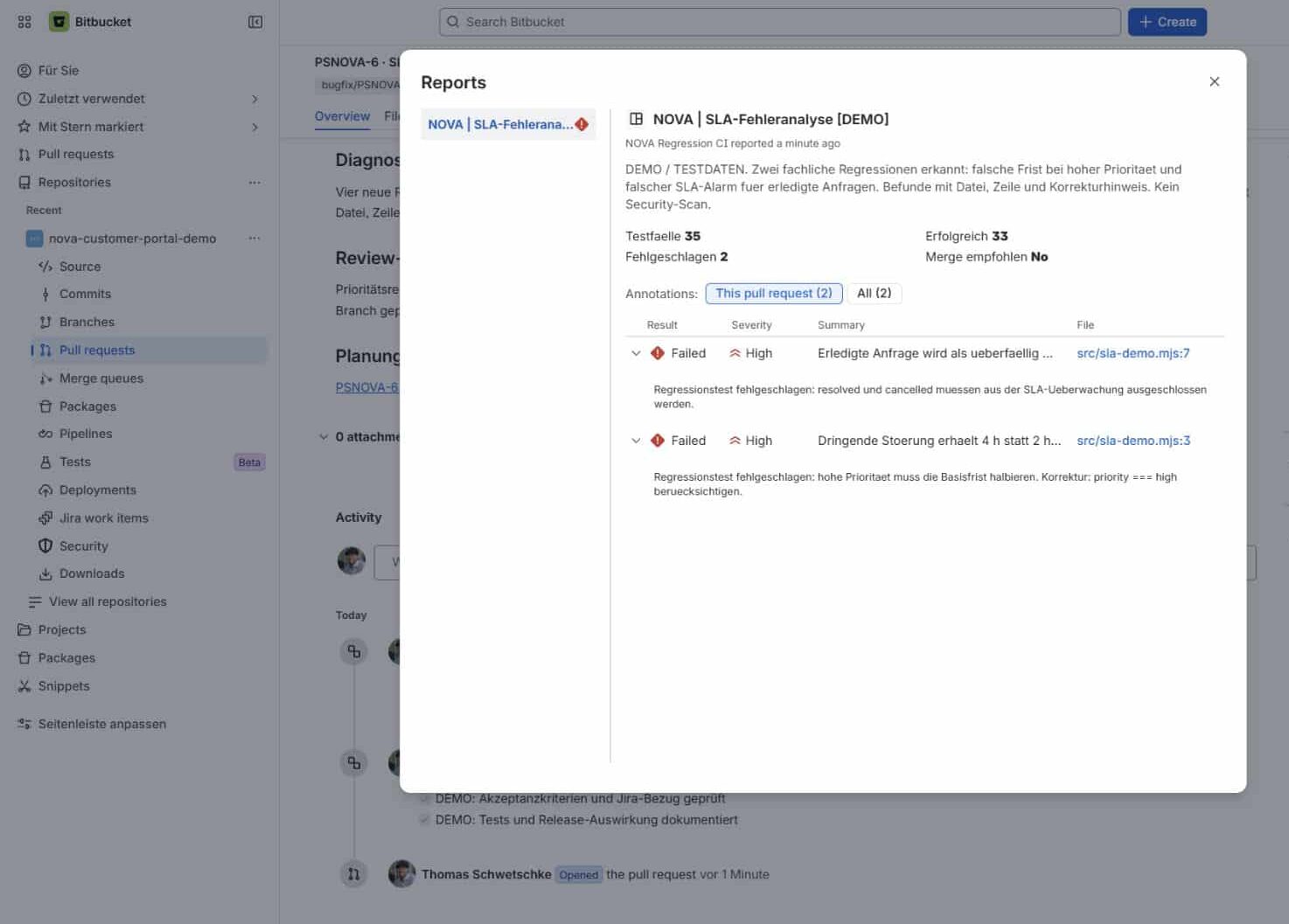Screen dimensions: 1289x924
Task: Click the Opened status lozenge
Action: (579, 875)
